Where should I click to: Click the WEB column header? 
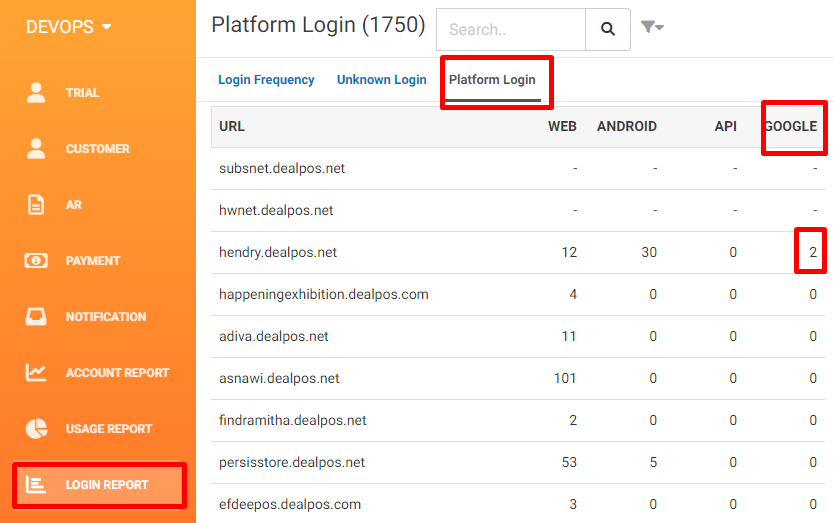coord(562,127)
